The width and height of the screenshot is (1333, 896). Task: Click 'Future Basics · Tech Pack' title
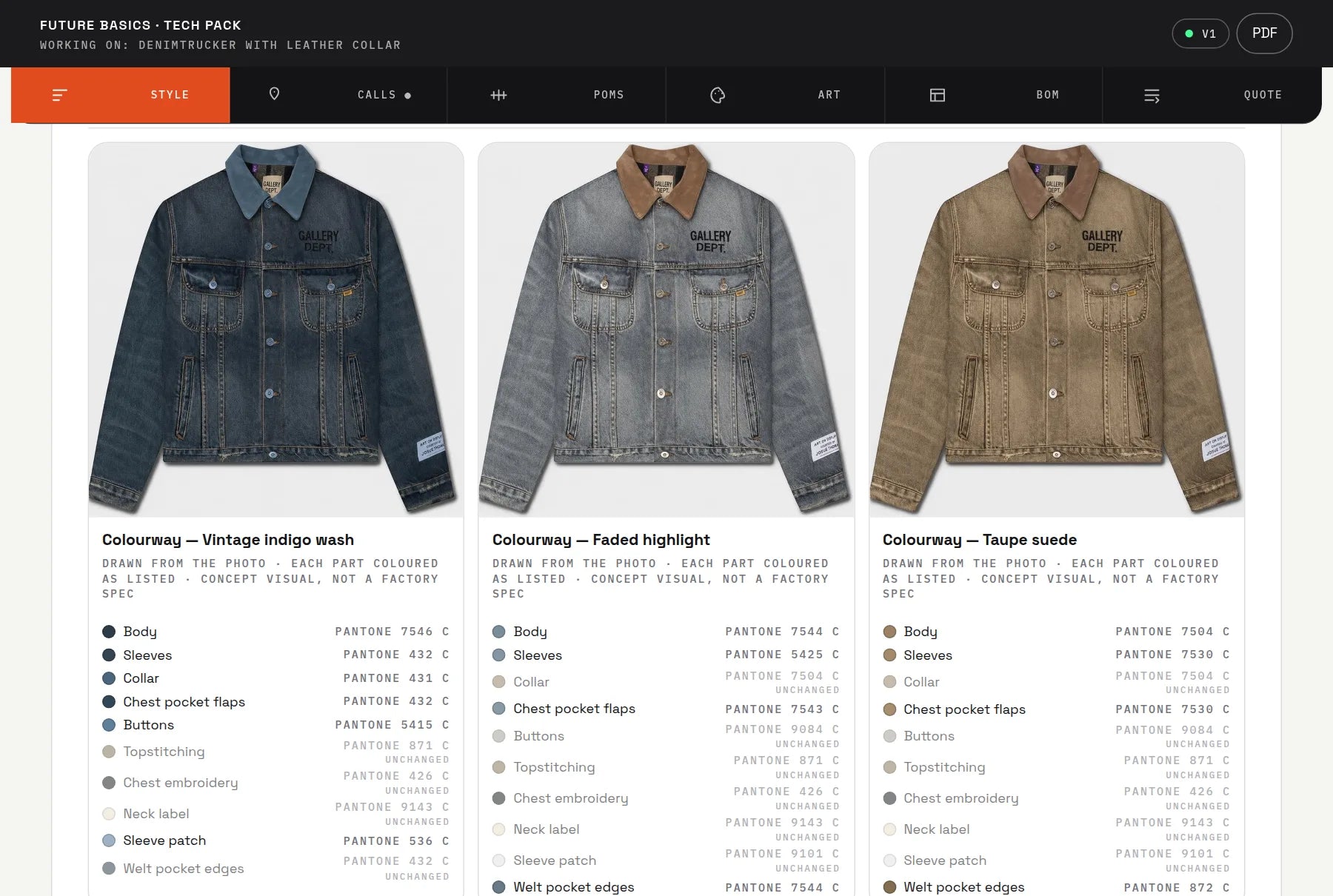click(x=141, y=25)
